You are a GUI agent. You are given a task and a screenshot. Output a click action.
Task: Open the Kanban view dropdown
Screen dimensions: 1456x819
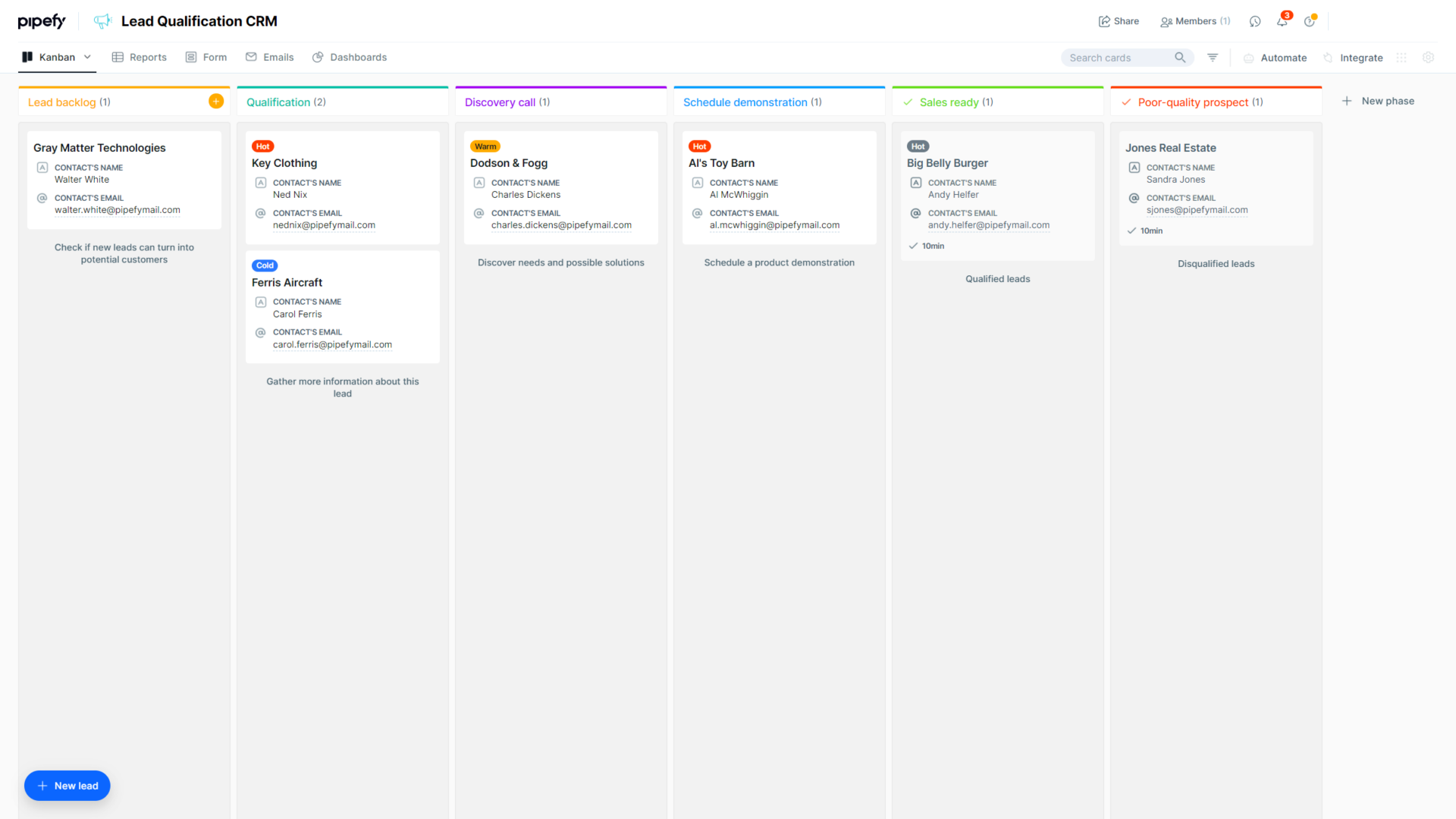88,57
